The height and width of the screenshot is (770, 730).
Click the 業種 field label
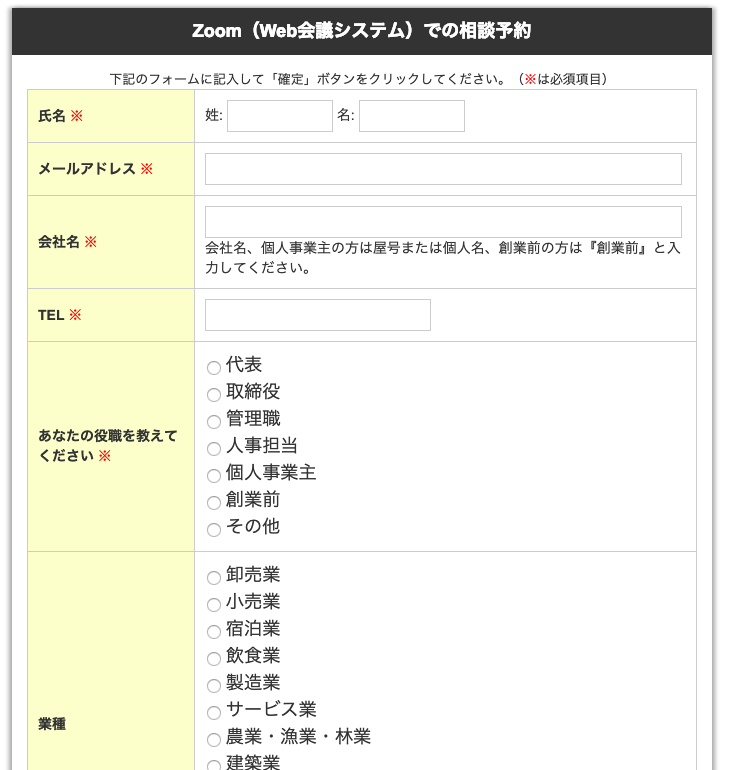pyautogui.click(x=52, y=724)
